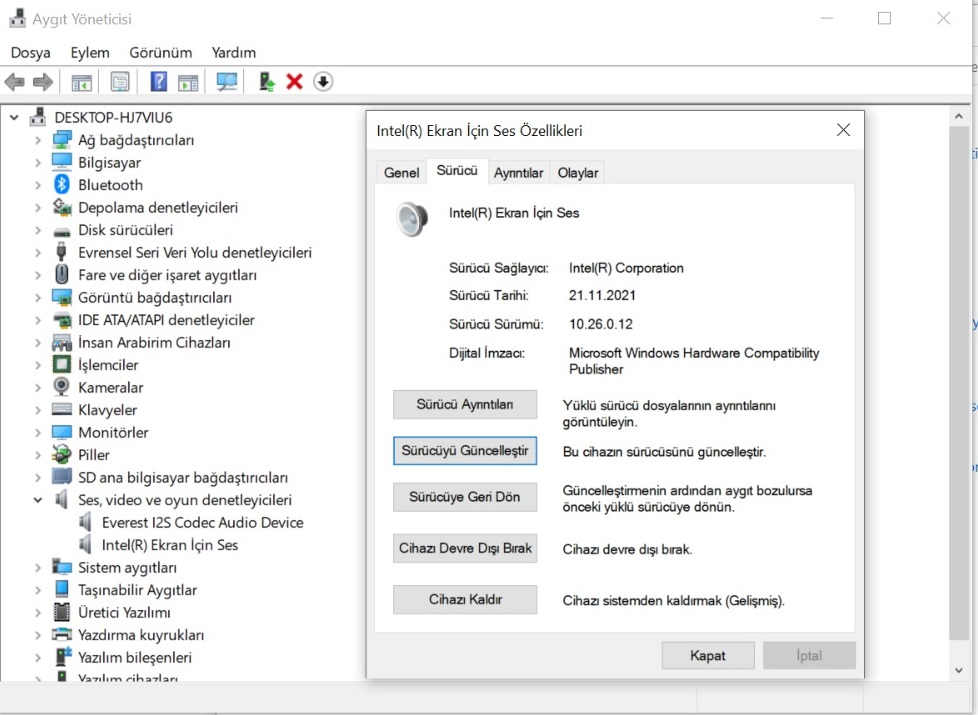Screen dimensions: 978x715
Task: Expand the Sistem aygıtları node
Action: coord(37,568)
